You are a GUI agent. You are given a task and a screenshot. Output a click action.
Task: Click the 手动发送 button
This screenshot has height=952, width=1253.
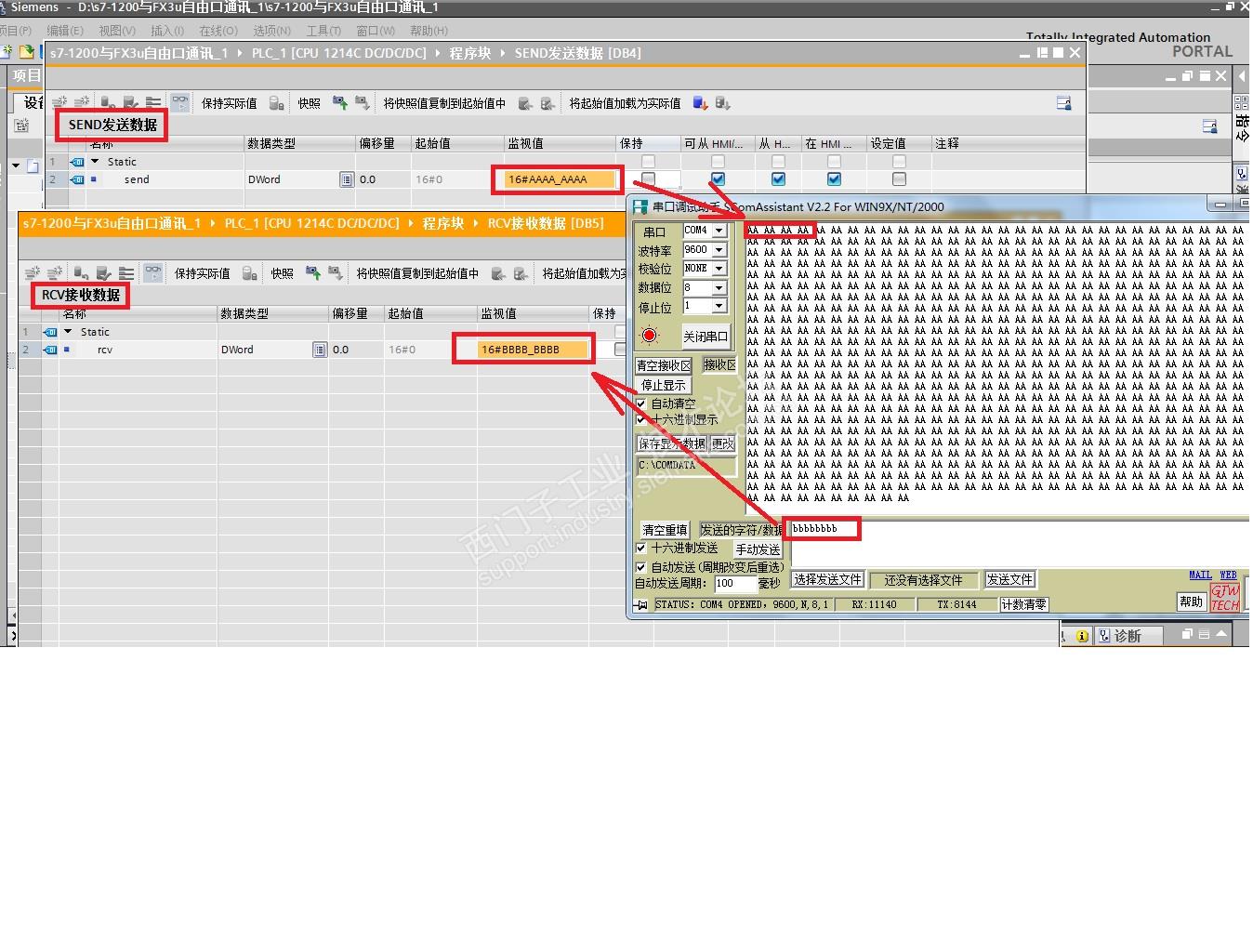(x=758, y=549)
